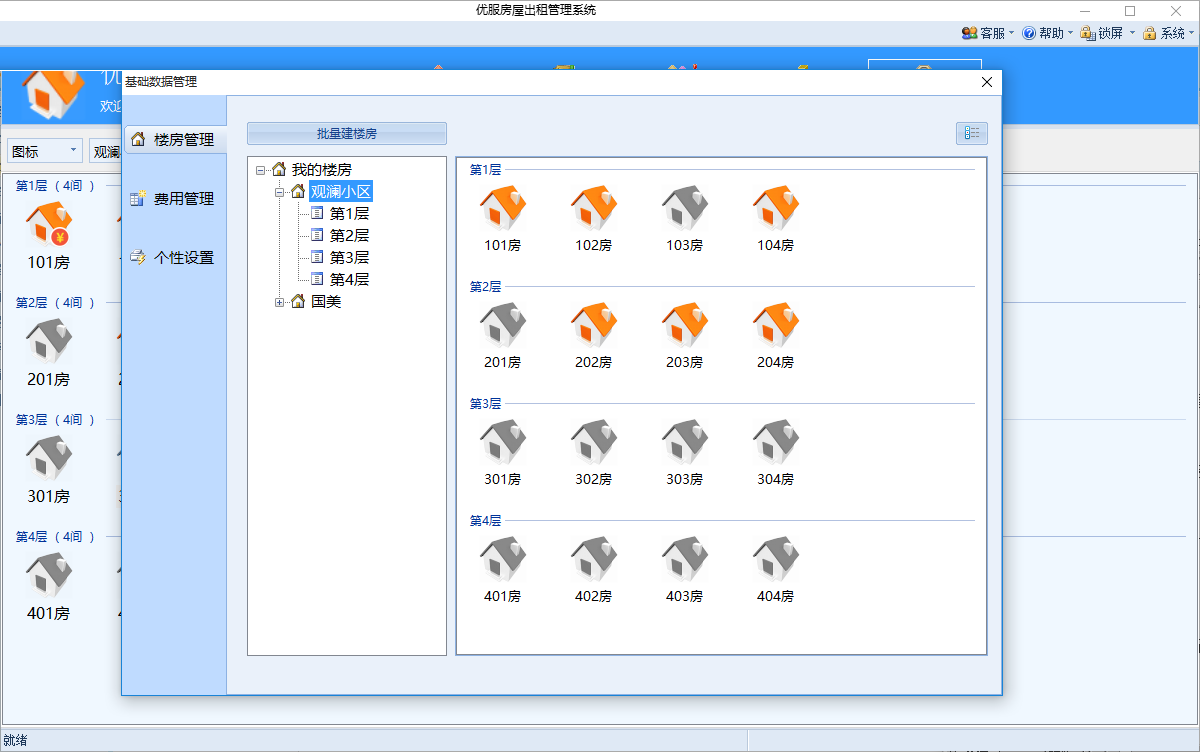Image resolution: width=1200 pixels, height=752 pixels.
Task: Open 个性设置 tab in sidebar
Action: 174,257
